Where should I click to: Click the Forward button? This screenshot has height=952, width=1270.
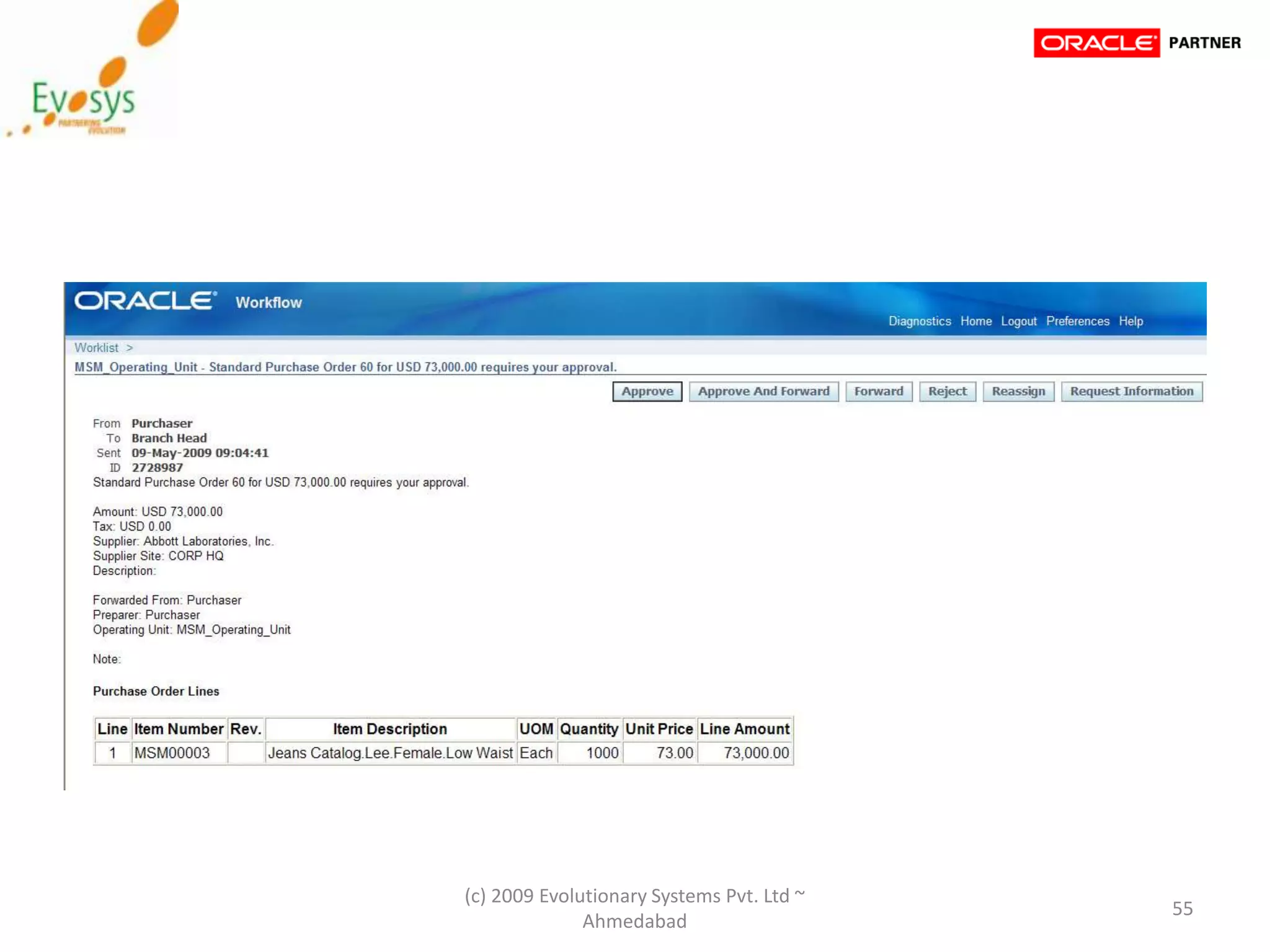[878, 392]
